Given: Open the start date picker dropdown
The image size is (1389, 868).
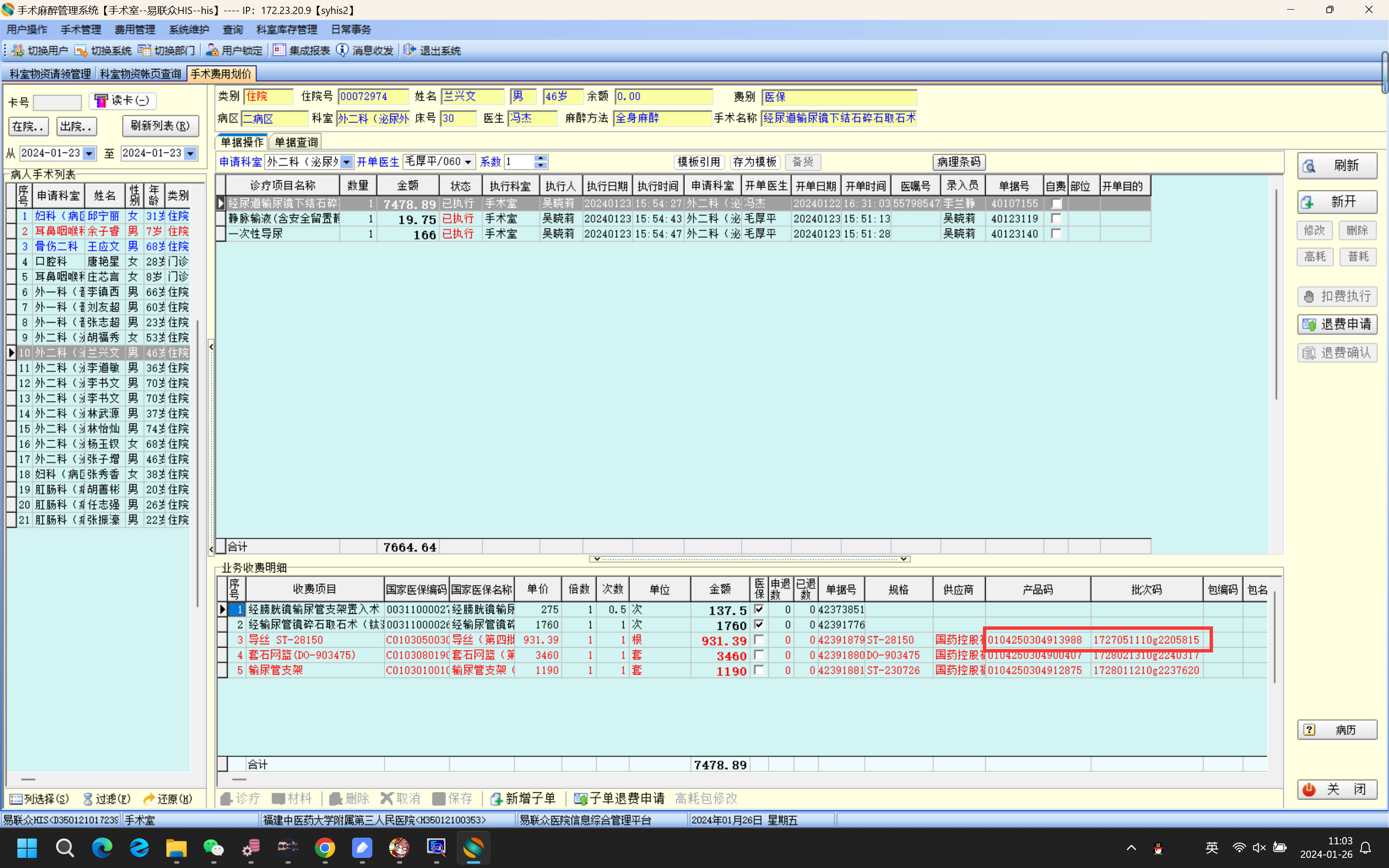Looking at the screenshot, I should tap(89, 154).
